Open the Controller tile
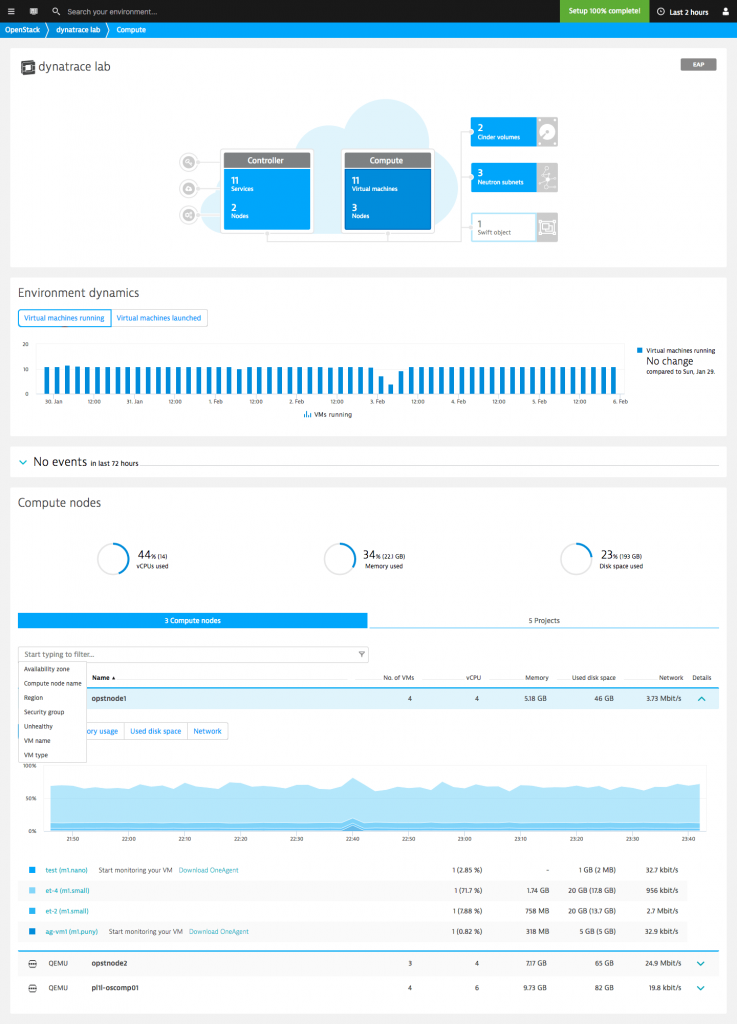Screen dimensions: 737x1024 pyautogui.click(x=266, y=191)
